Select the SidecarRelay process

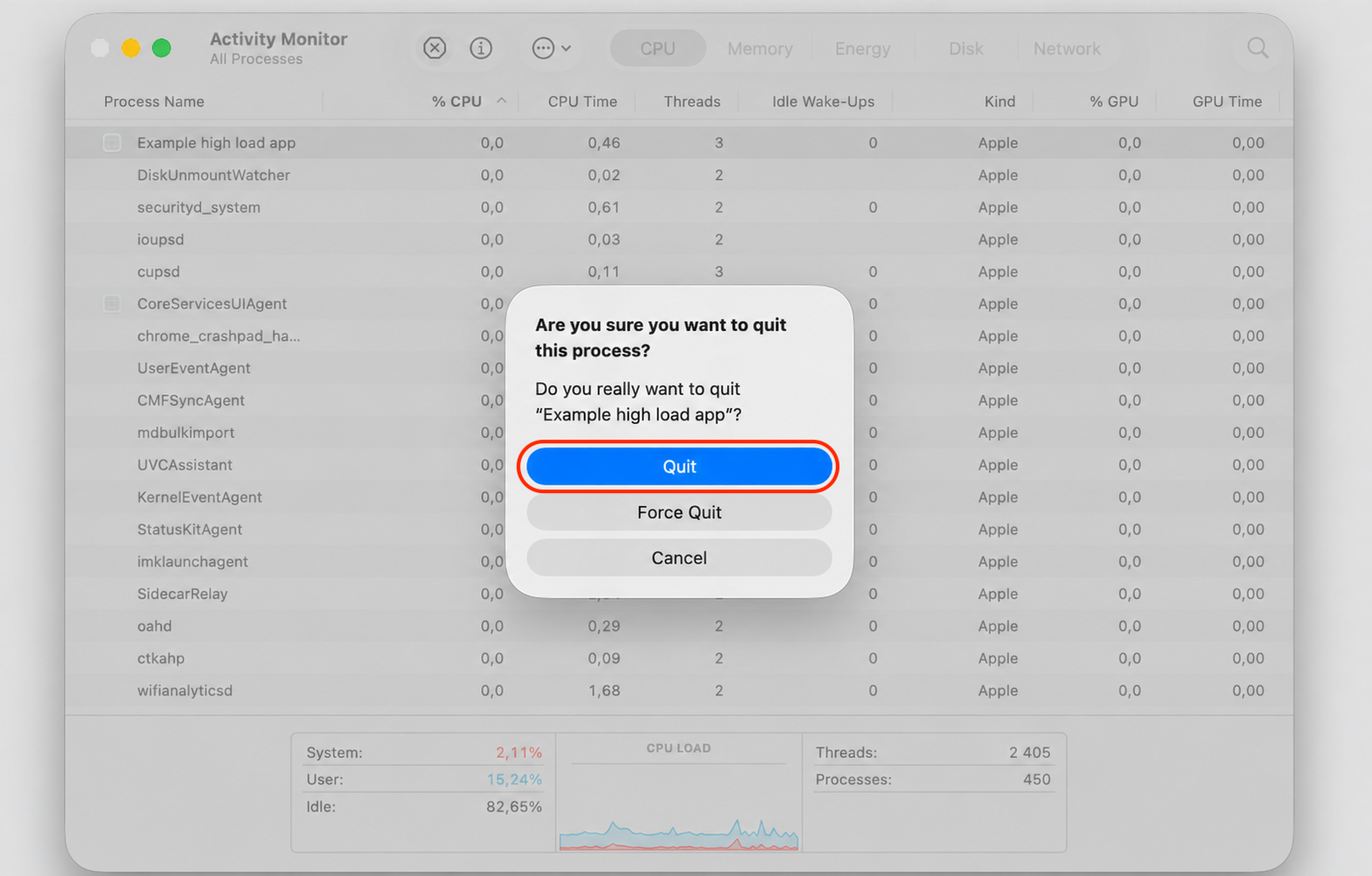click(182, 594)
